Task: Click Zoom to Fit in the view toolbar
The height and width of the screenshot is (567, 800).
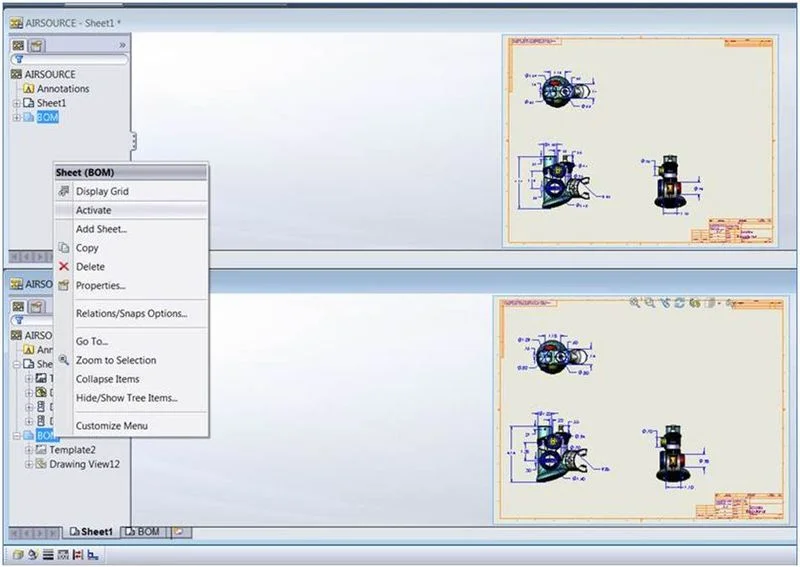Action: (x=635, y=303)
